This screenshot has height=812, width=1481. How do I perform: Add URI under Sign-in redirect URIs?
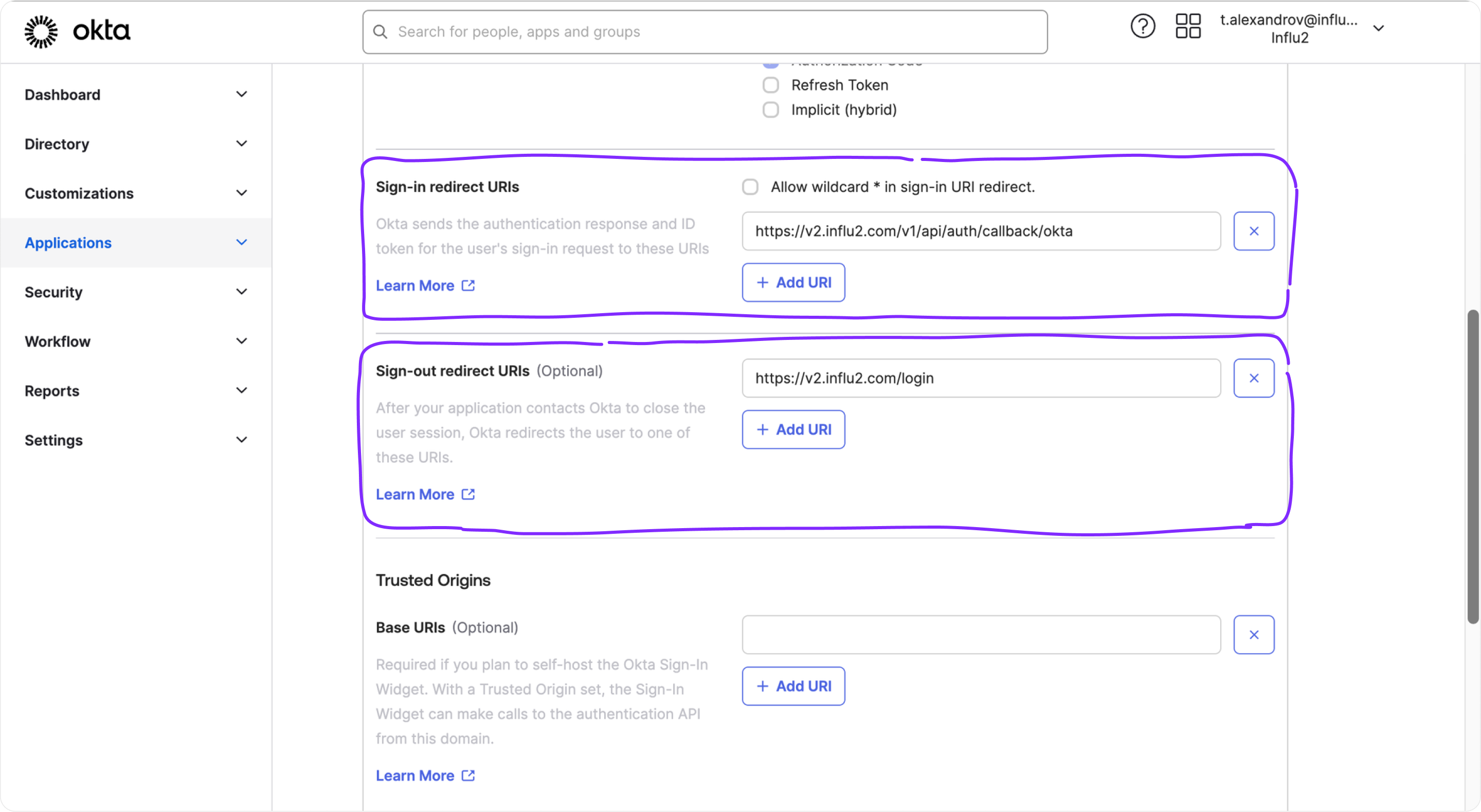pos(793,282)
